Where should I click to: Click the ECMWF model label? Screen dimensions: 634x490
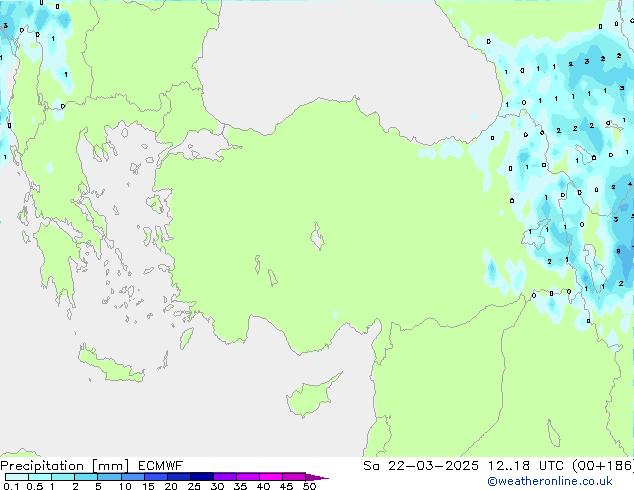click(x=161, y=466)
